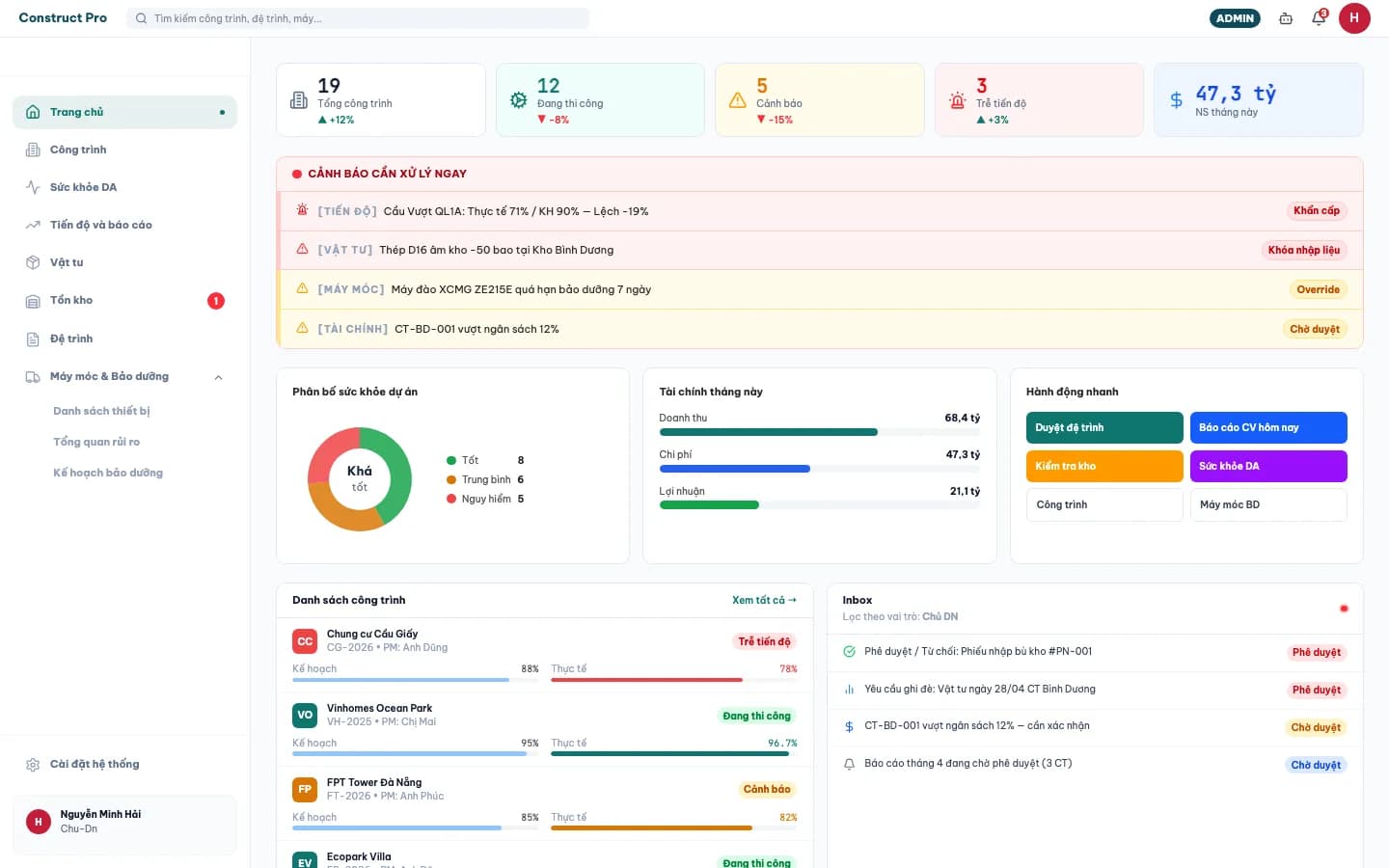Click Khóa nhập liệu on Thép D16 alert
The image size is (1389, 868).
[1304, 250]
